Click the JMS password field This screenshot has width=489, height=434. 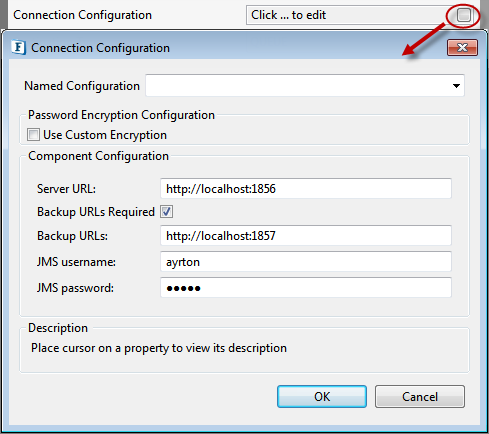pyautogui.click(x=306, y=288)
